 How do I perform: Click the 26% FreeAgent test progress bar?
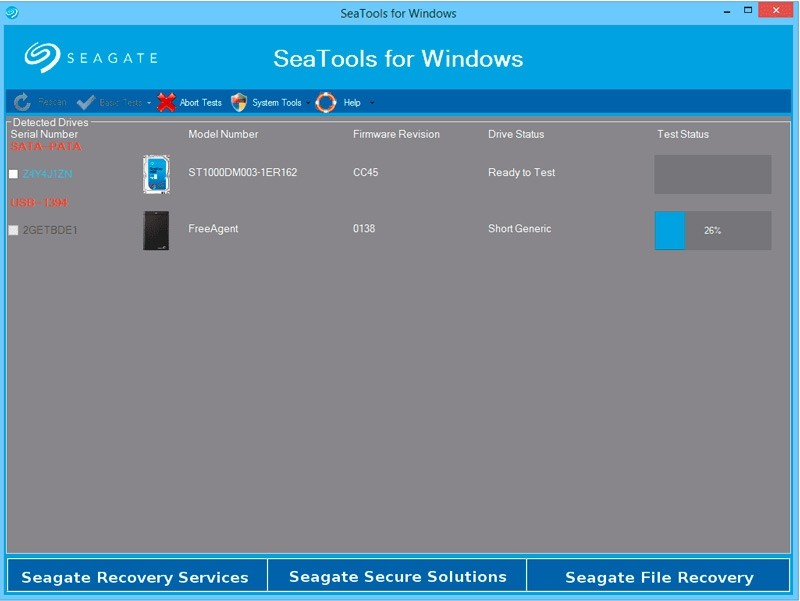click(713, 231)
